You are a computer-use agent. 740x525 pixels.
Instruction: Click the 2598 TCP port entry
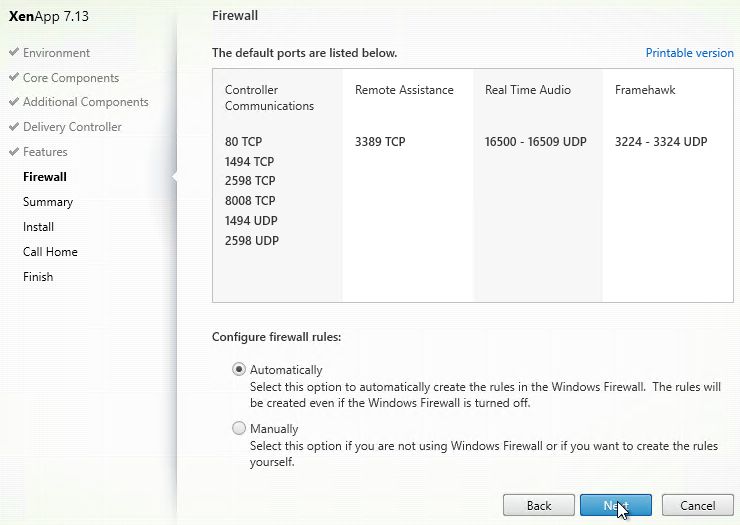pyautogui.click(x=250, y=181)
